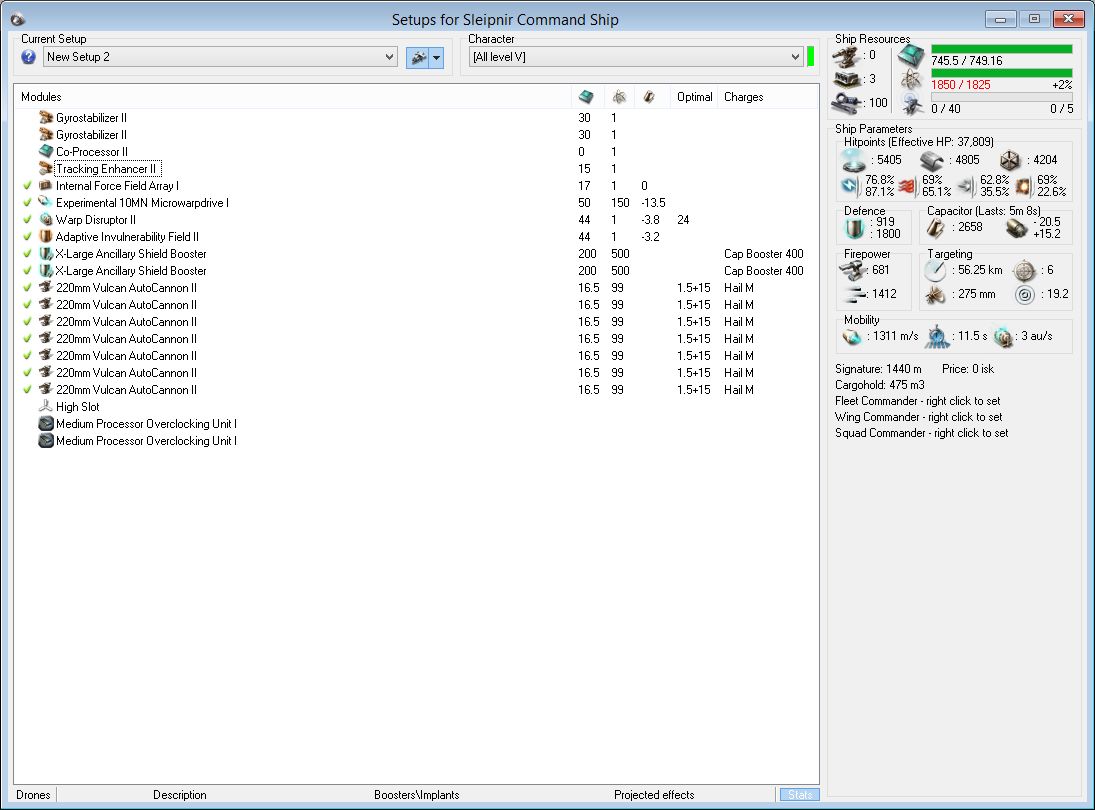Sort by the Optimal column header
The height and width of the screenshot is (810, 1095).
[694, 97]
